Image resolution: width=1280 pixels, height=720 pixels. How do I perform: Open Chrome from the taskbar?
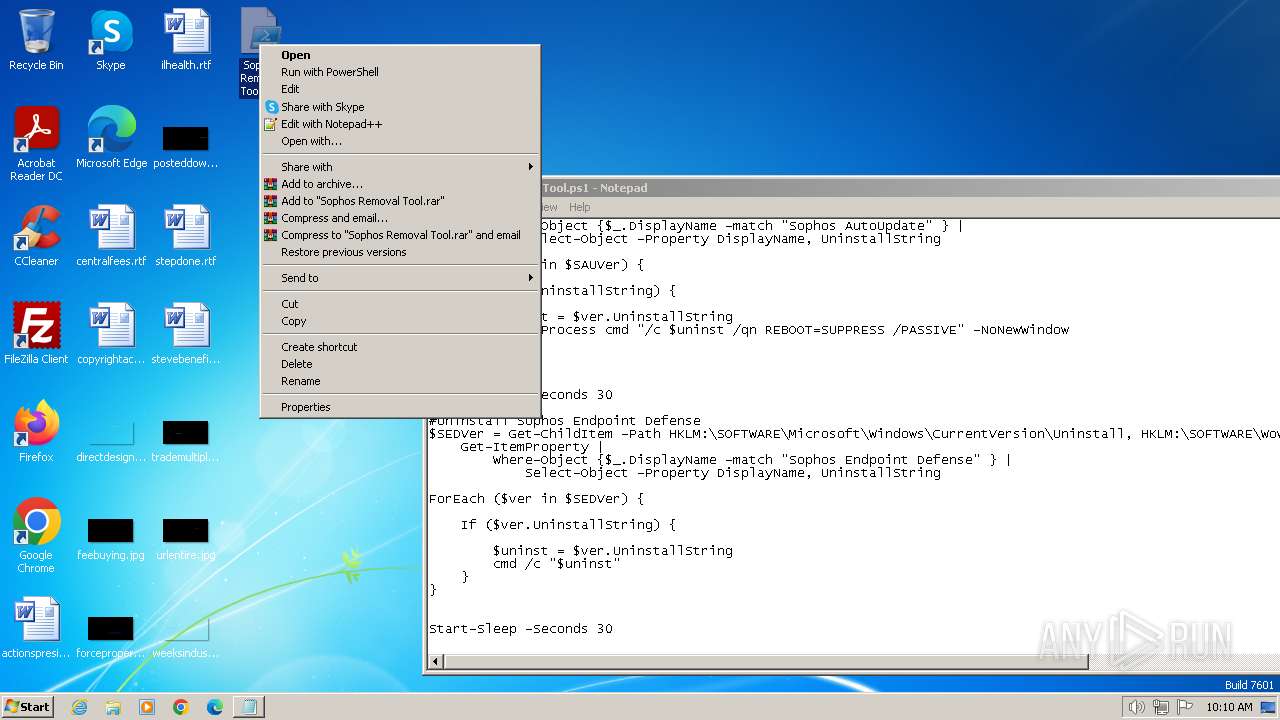coord(181,707)
